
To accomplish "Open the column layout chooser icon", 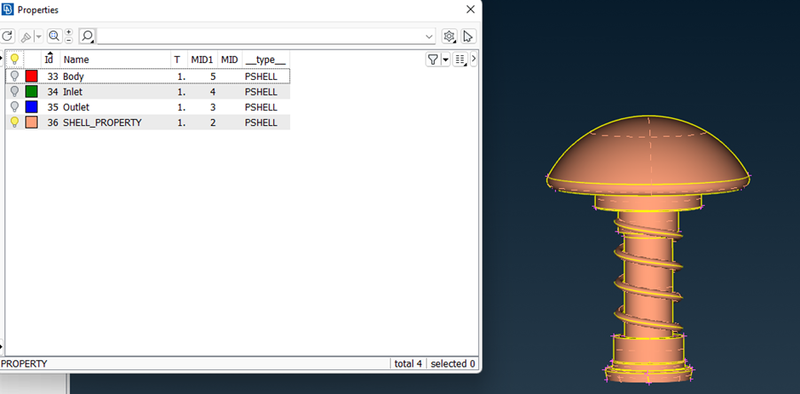I will (460, 60).
